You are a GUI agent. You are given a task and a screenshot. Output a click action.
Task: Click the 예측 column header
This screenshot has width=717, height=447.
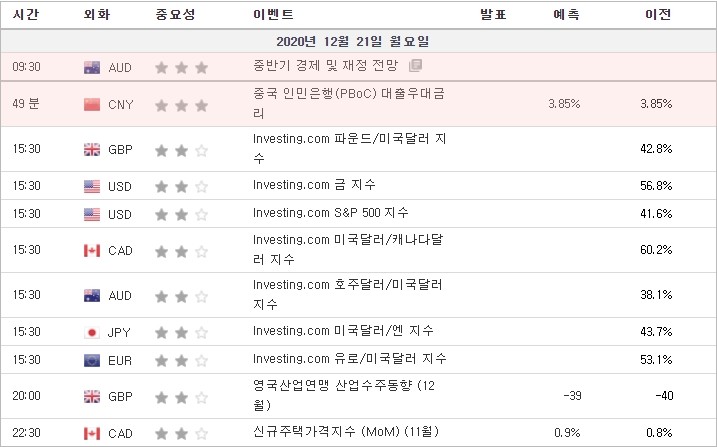tap(566, 15)
